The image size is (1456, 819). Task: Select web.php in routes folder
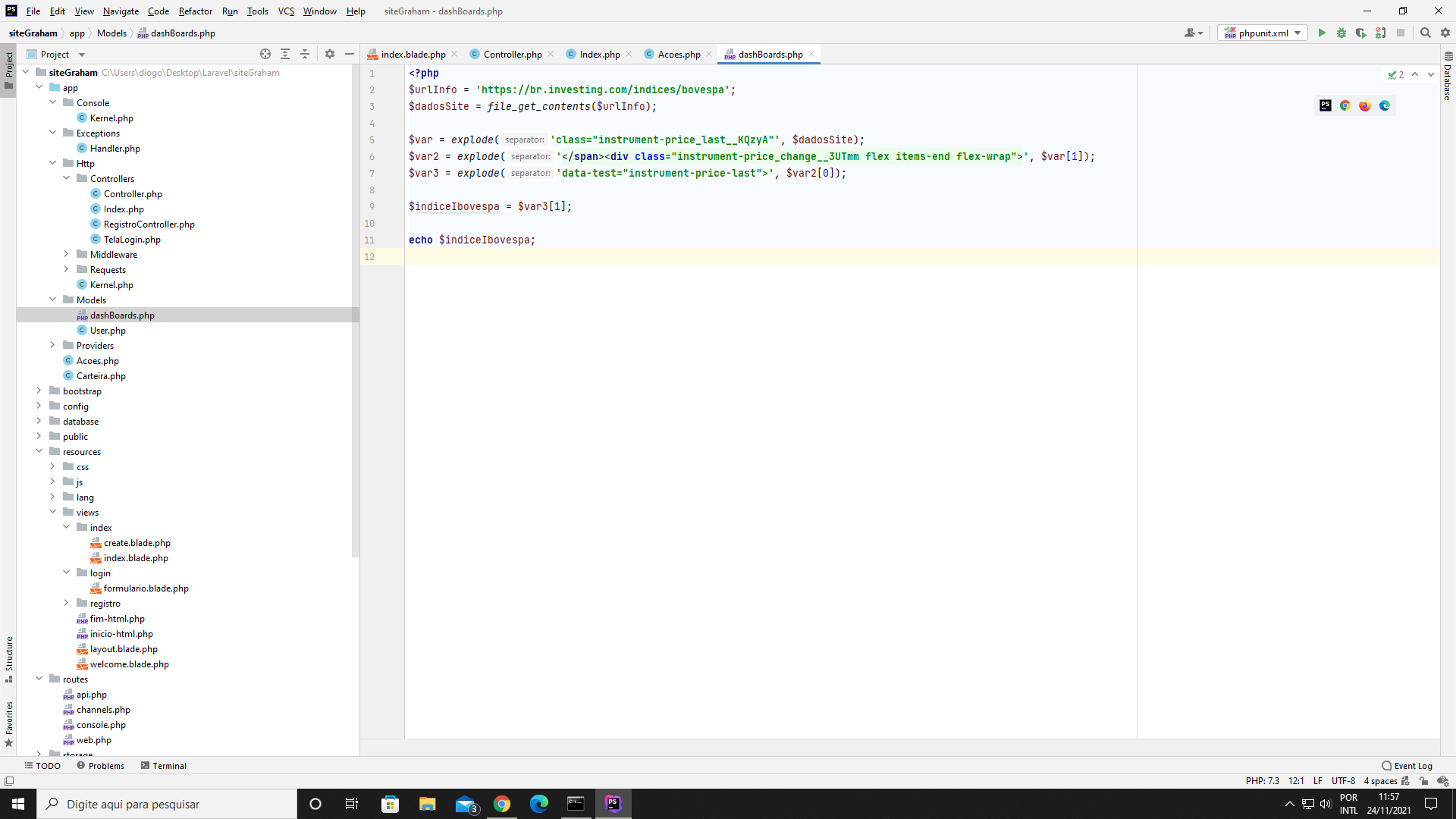click(x=93, y=739)
